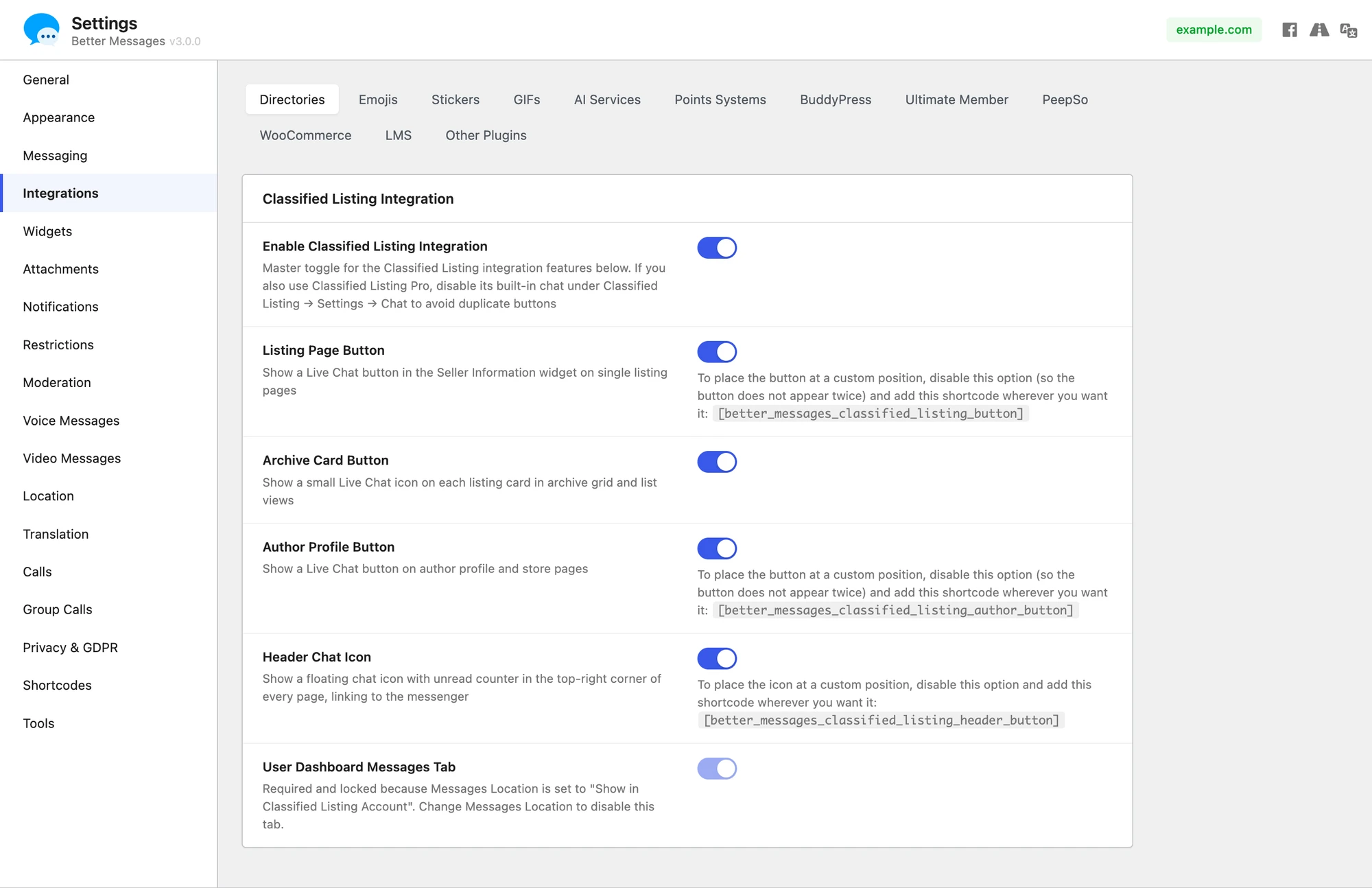Select the WooCommerce tab
Screen dimensions: 1372x888
coord(305,135)
